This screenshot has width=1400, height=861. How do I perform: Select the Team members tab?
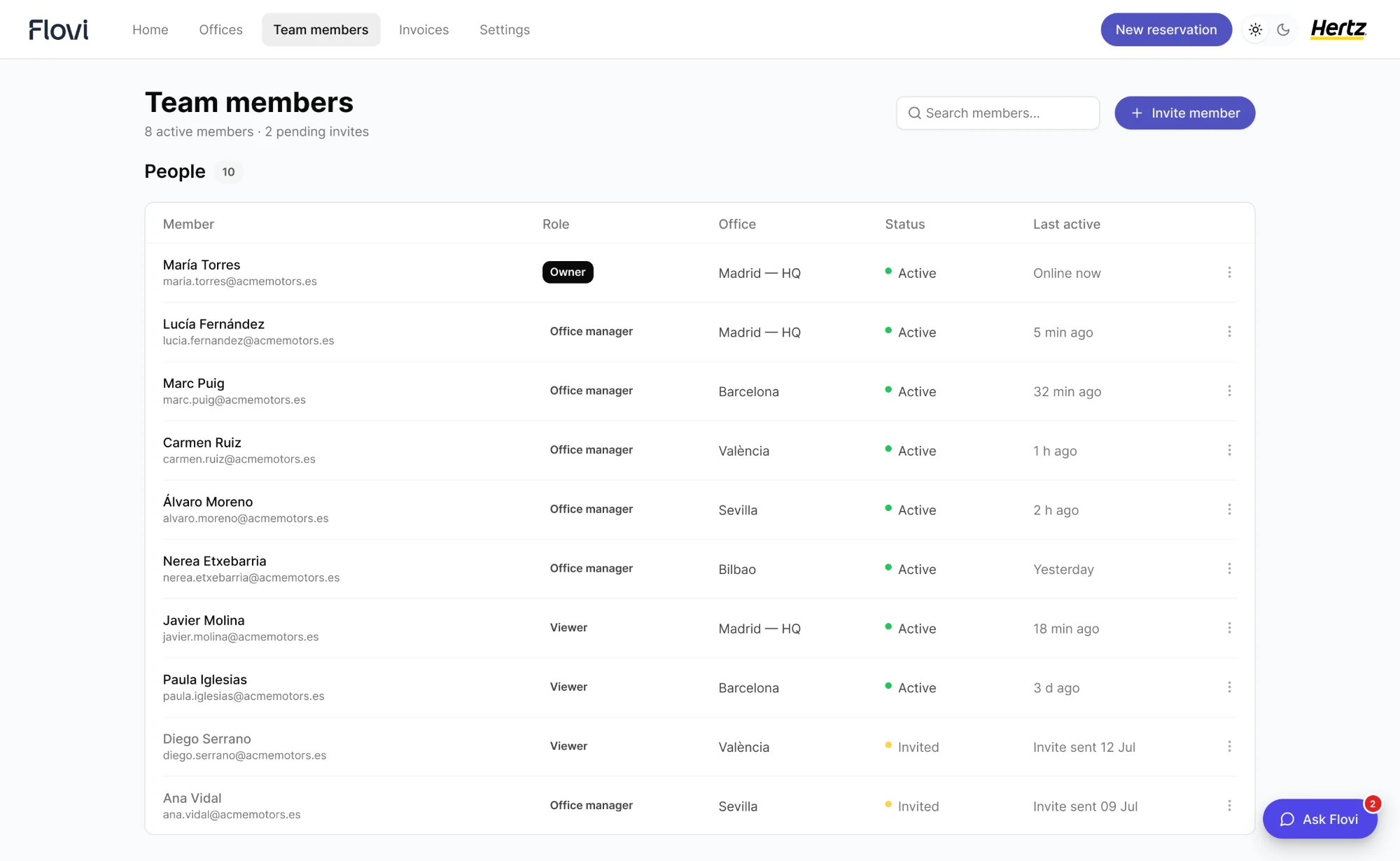(321, 29)
